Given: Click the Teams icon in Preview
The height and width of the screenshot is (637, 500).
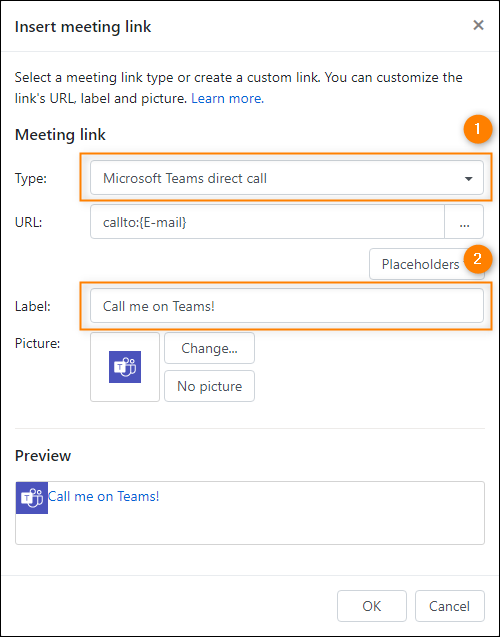Looking at the screenshot, I should 32,498.
